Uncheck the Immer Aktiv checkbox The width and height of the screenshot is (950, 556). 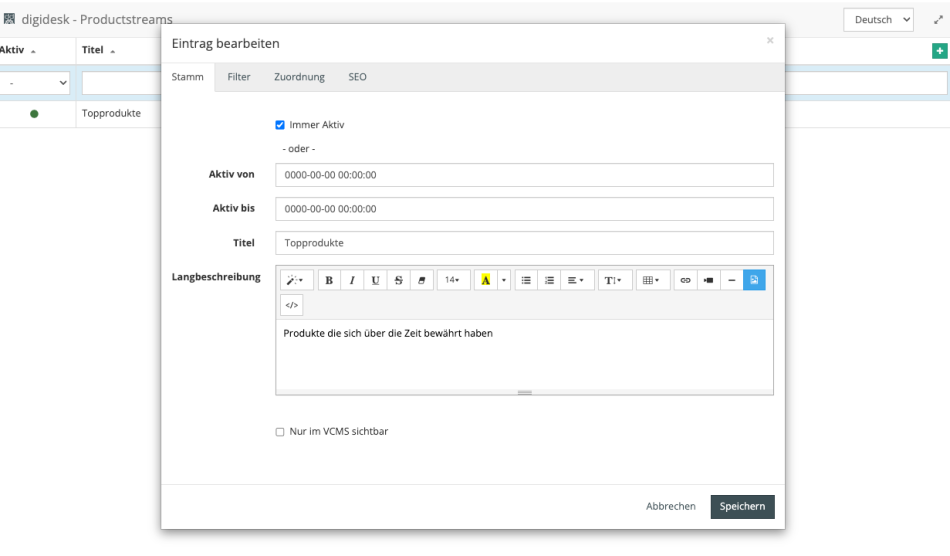coord(280,125)
